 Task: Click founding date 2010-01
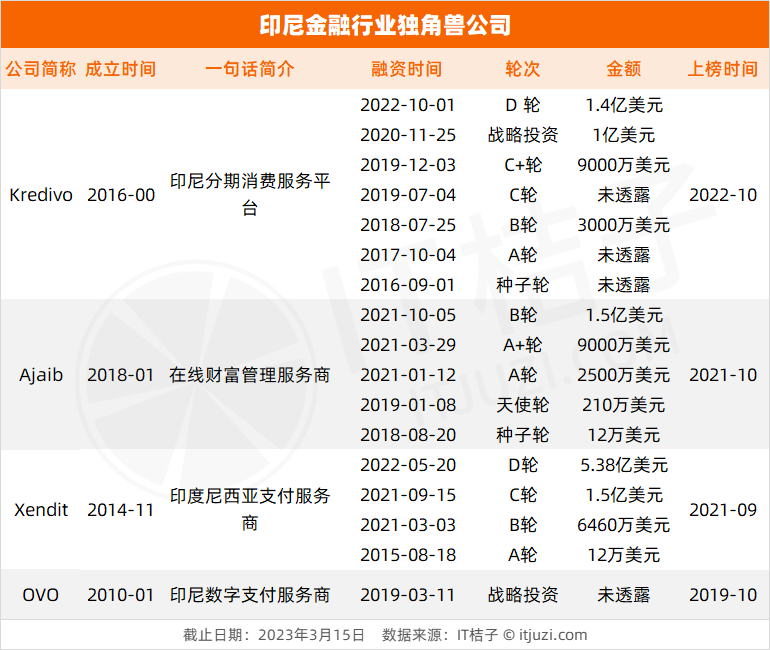(121, 595)
